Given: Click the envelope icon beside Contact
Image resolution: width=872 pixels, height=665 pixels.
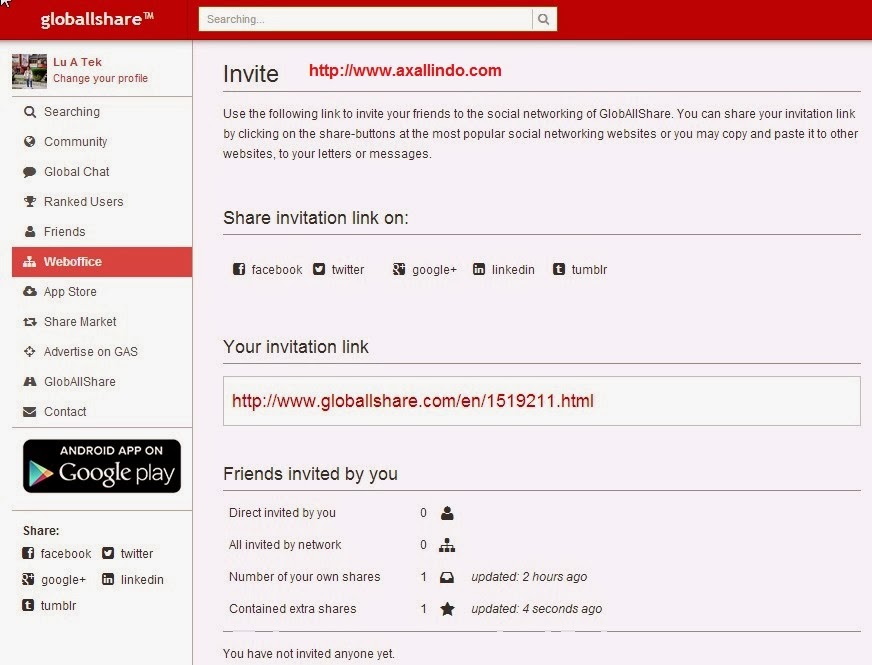Looking at the screenshot, I should pyautogui.click(x=29, y=412).
